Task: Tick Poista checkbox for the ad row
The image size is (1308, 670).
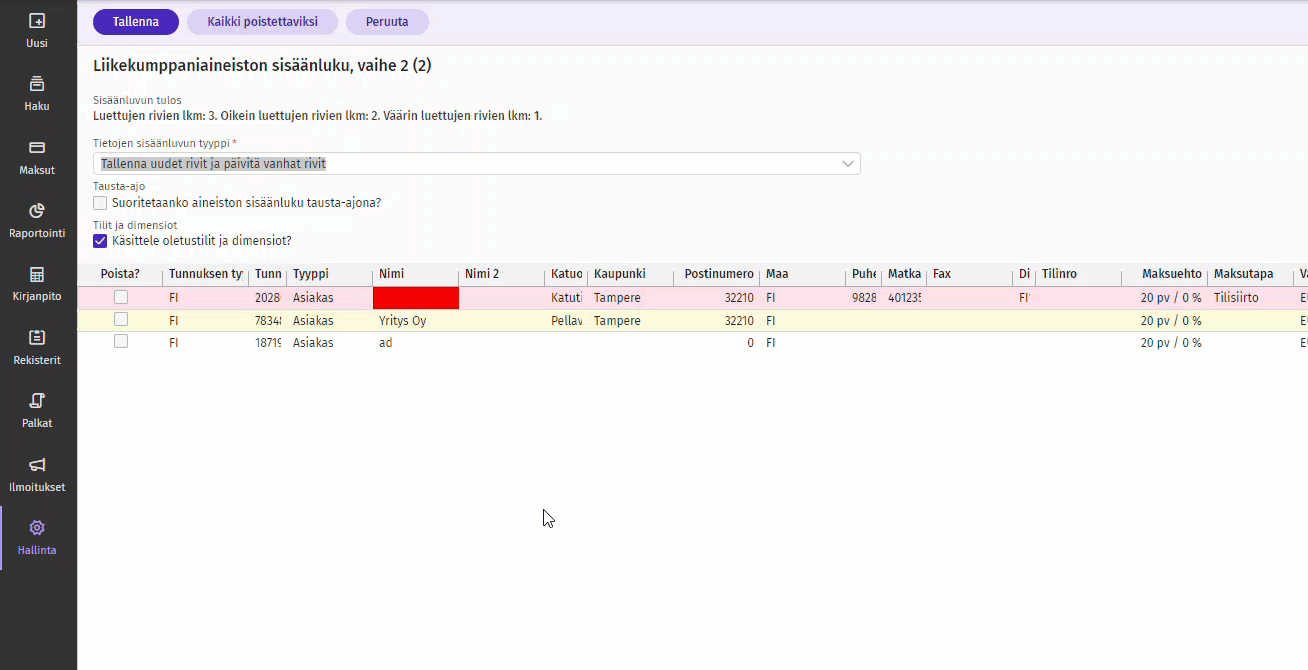Action: pos(121,342)
